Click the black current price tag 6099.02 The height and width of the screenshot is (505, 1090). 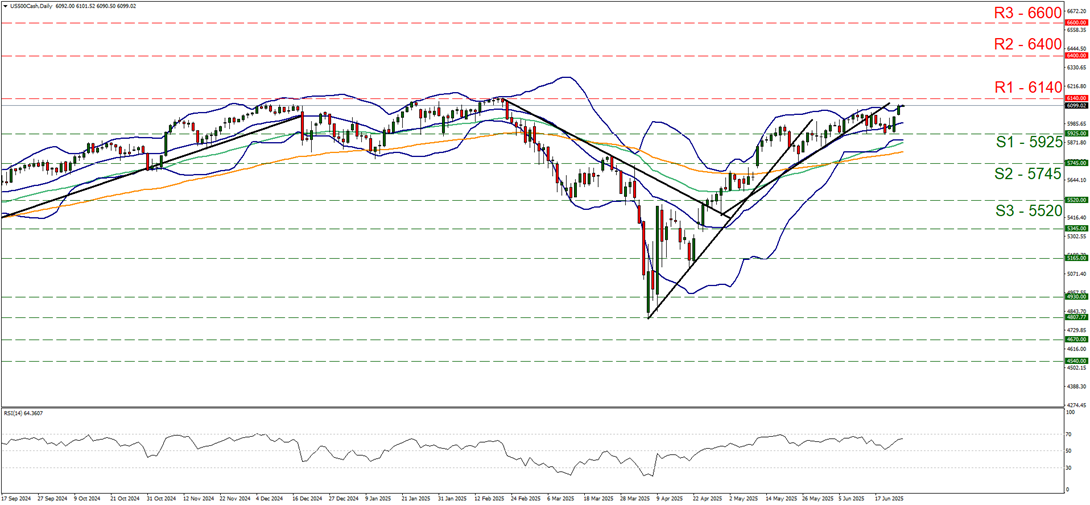[1076, 105]
